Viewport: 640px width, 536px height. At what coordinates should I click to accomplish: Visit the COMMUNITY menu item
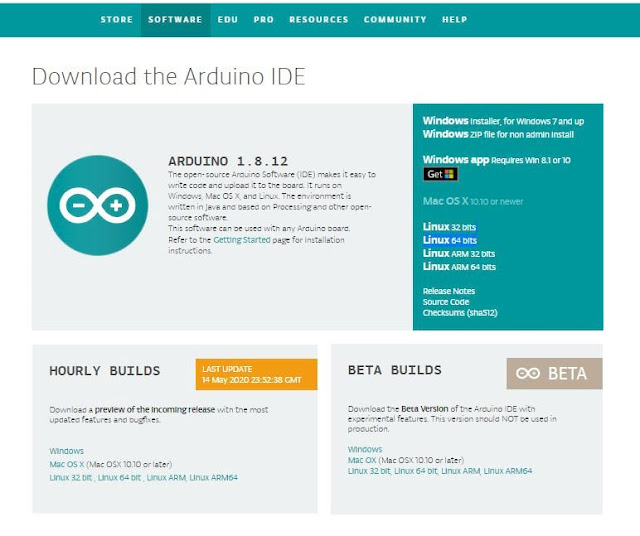[395, 19]
